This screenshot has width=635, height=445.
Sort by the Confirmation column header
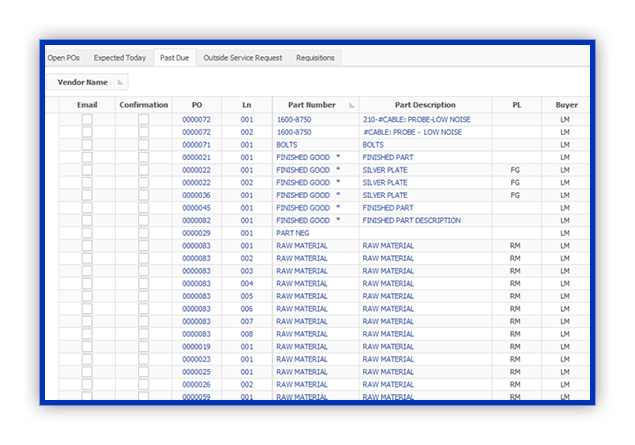point(143,105)
